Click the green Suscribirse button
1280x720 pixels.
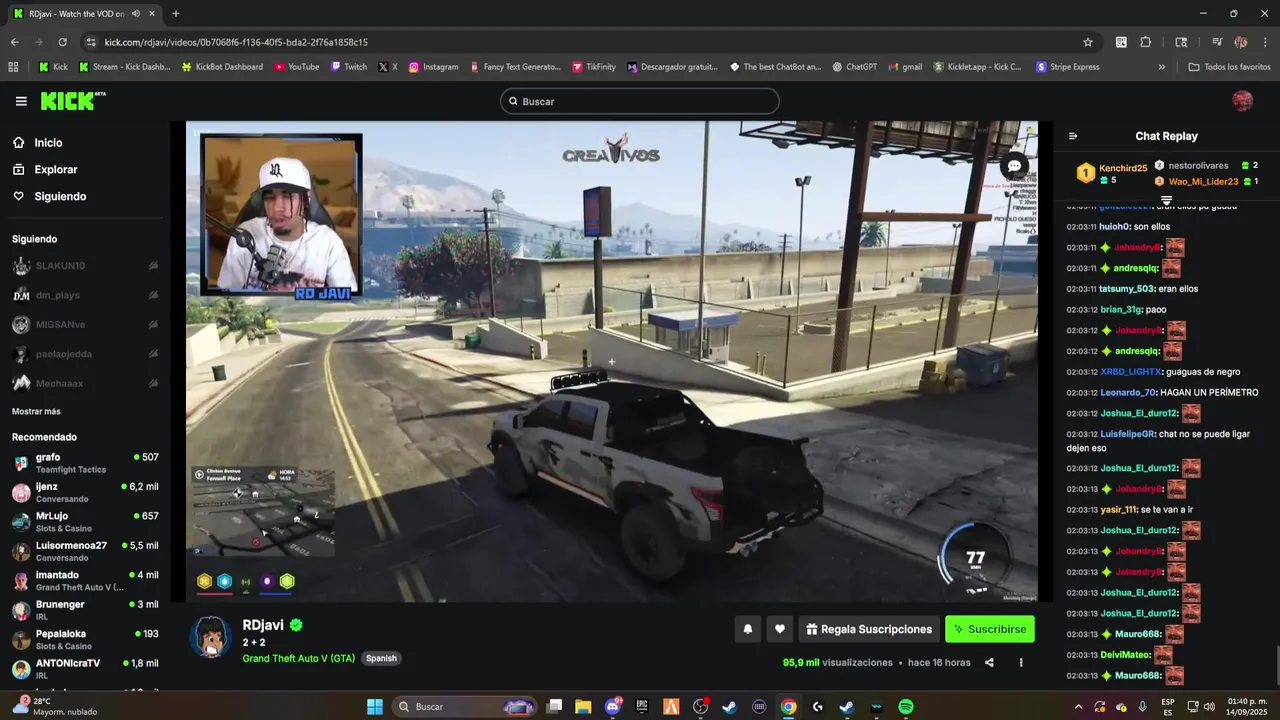coord(990,629)
